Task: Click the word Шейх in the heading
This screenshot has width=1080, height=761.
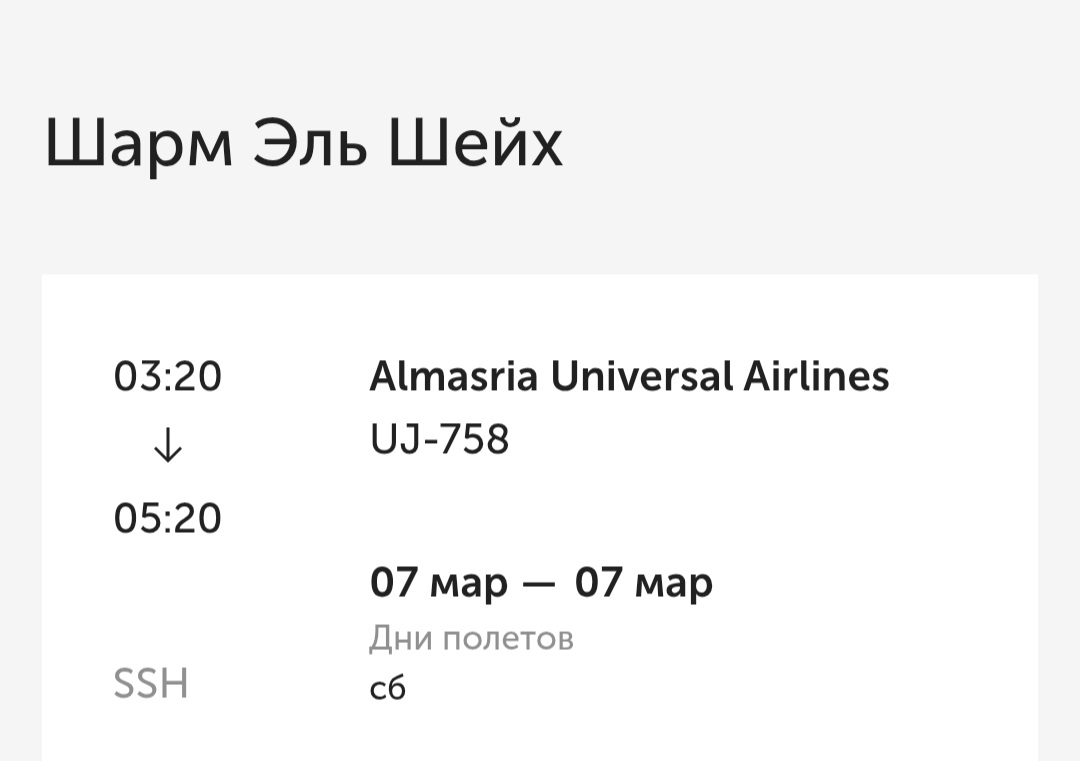Action: click(x=475, y=144)
